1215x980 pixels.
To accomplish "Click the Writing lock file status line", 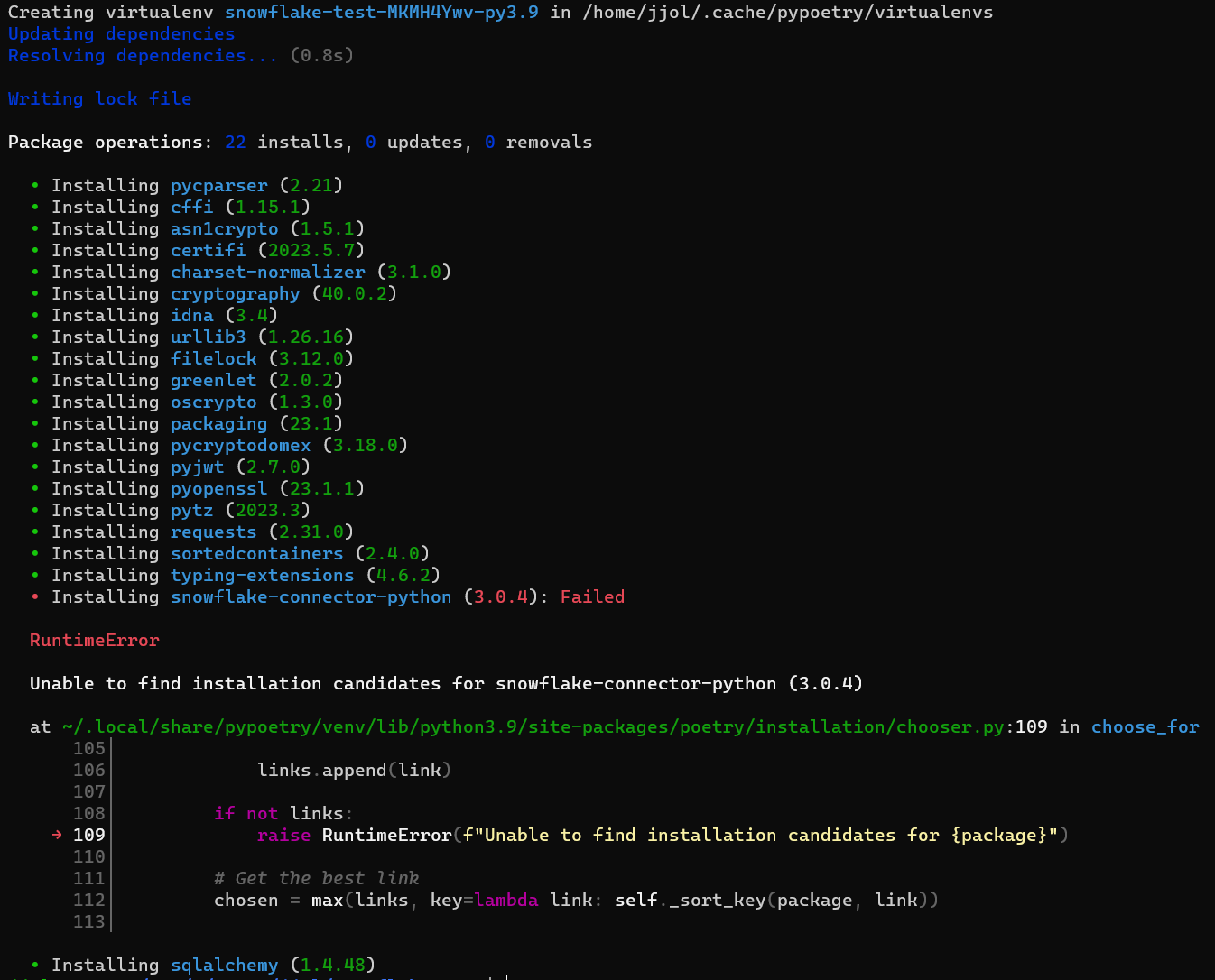I will pos(99,98).
